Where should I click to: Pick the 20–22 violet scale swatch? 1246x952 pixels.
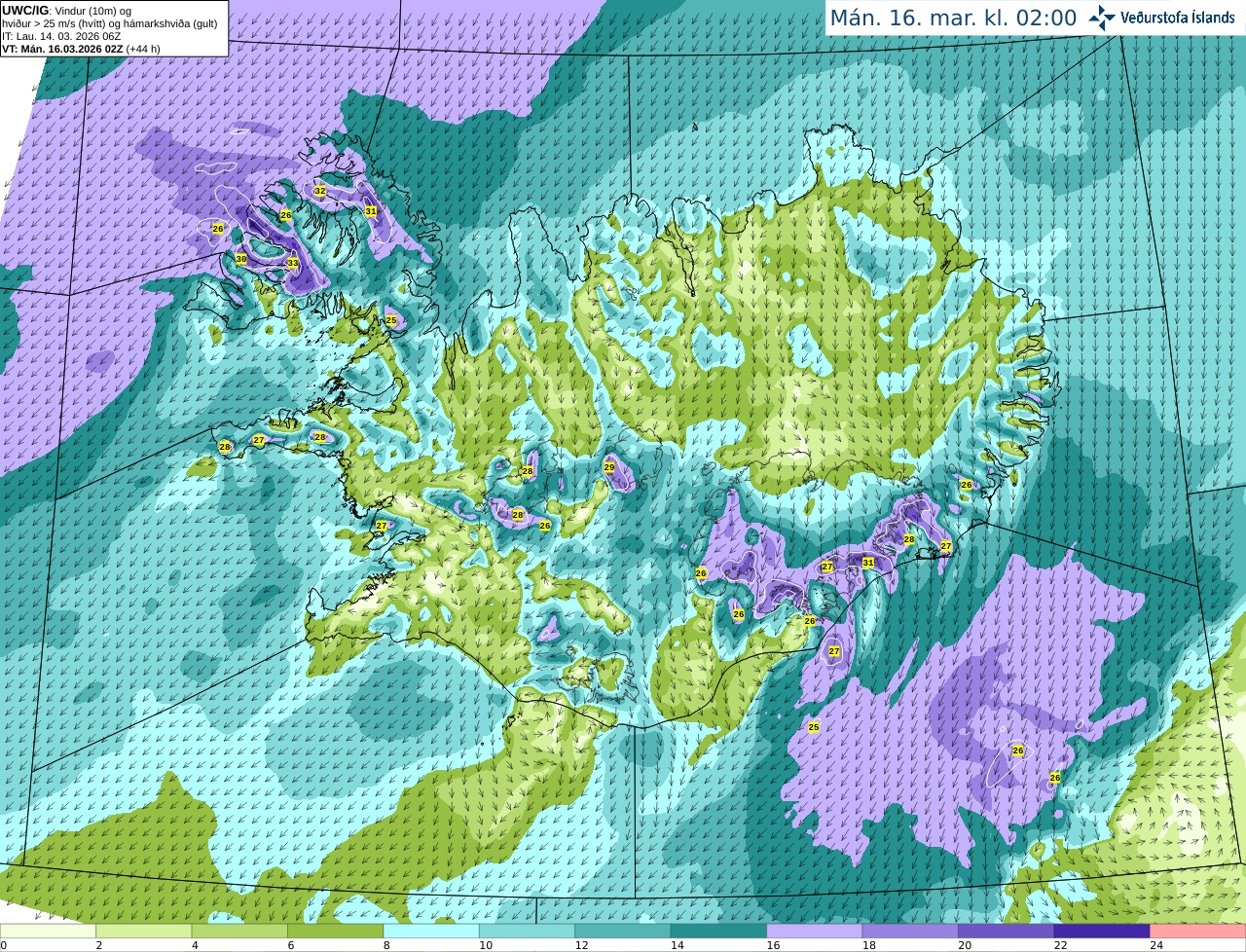coord(1007,931)
